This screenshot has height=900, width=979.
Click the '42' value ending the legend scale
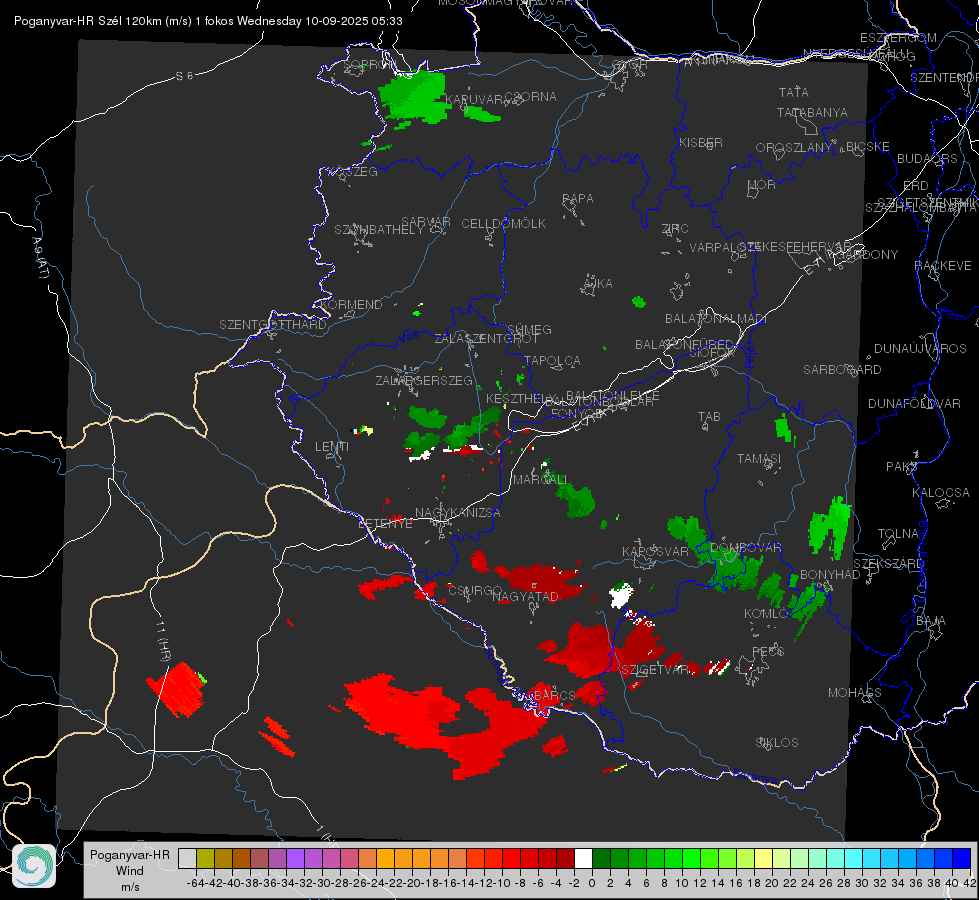point(969,883)
